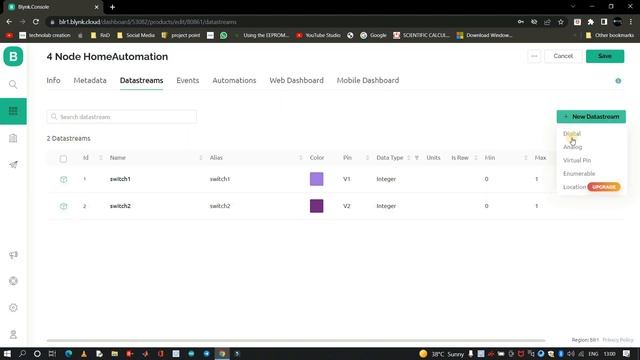The image size is (640, 360).
Task: Click the switch2 name cell
Action: (x=120, y=206)
